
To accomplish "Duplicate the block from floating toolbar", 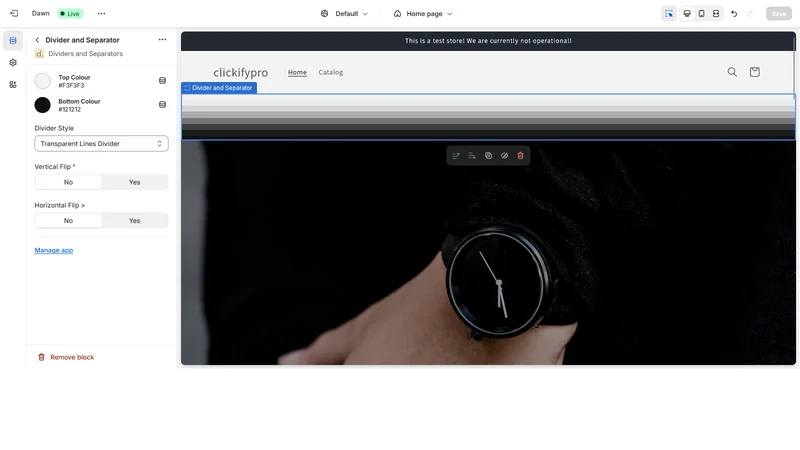I will (x=488, y=156).
